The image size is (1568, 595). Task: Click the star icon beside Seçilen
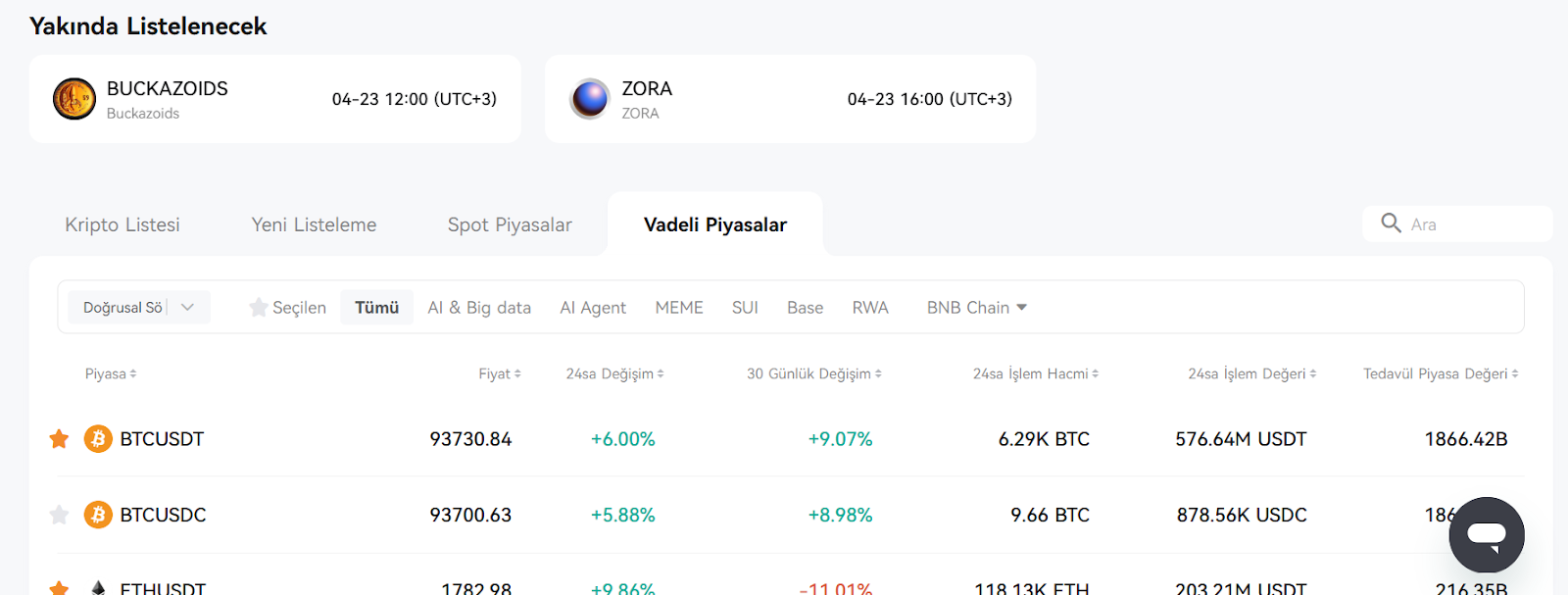pos(259,308)
